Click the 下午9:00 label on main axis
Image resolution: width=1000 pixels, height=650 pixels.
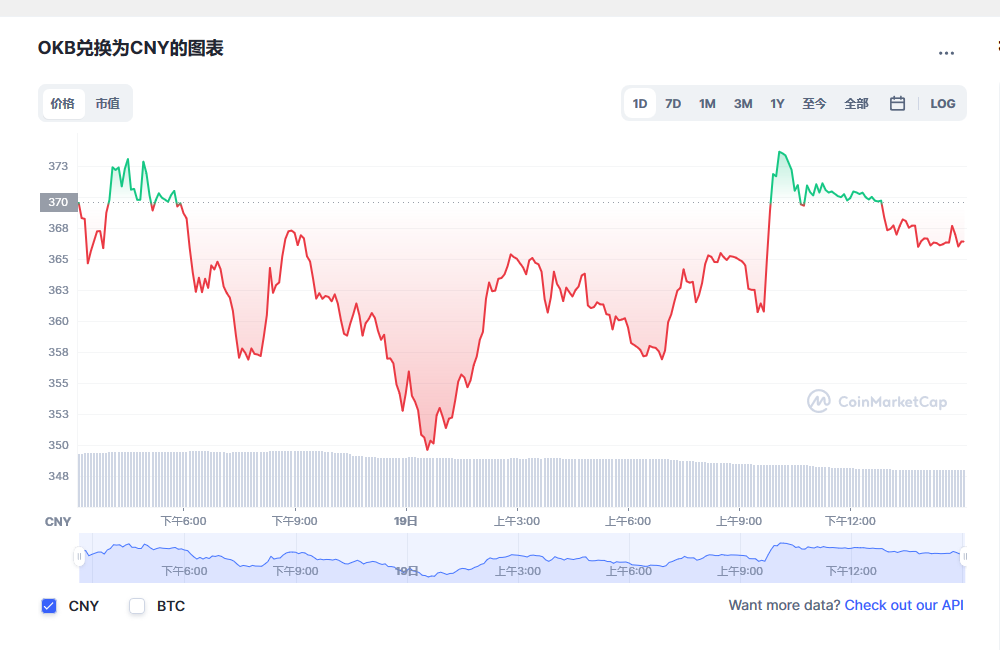pyautogui.click(x=295, y=521)
